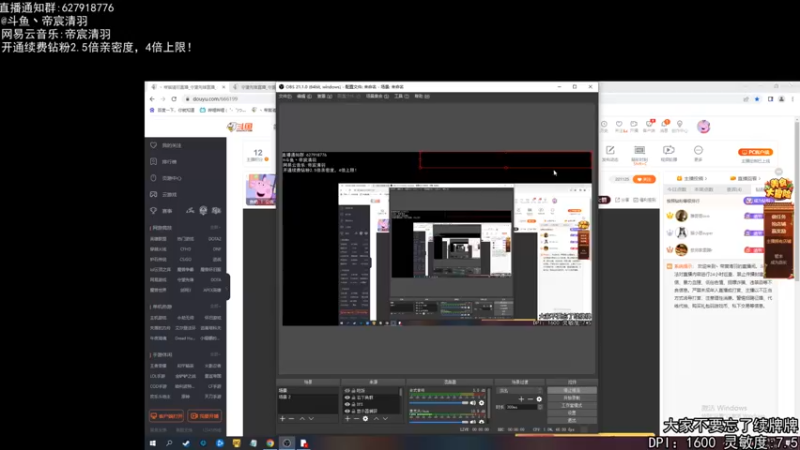800x450 pixels.
Task: Expand 手游休闲 category all link in sidebar
Action: tap(215, 355)
